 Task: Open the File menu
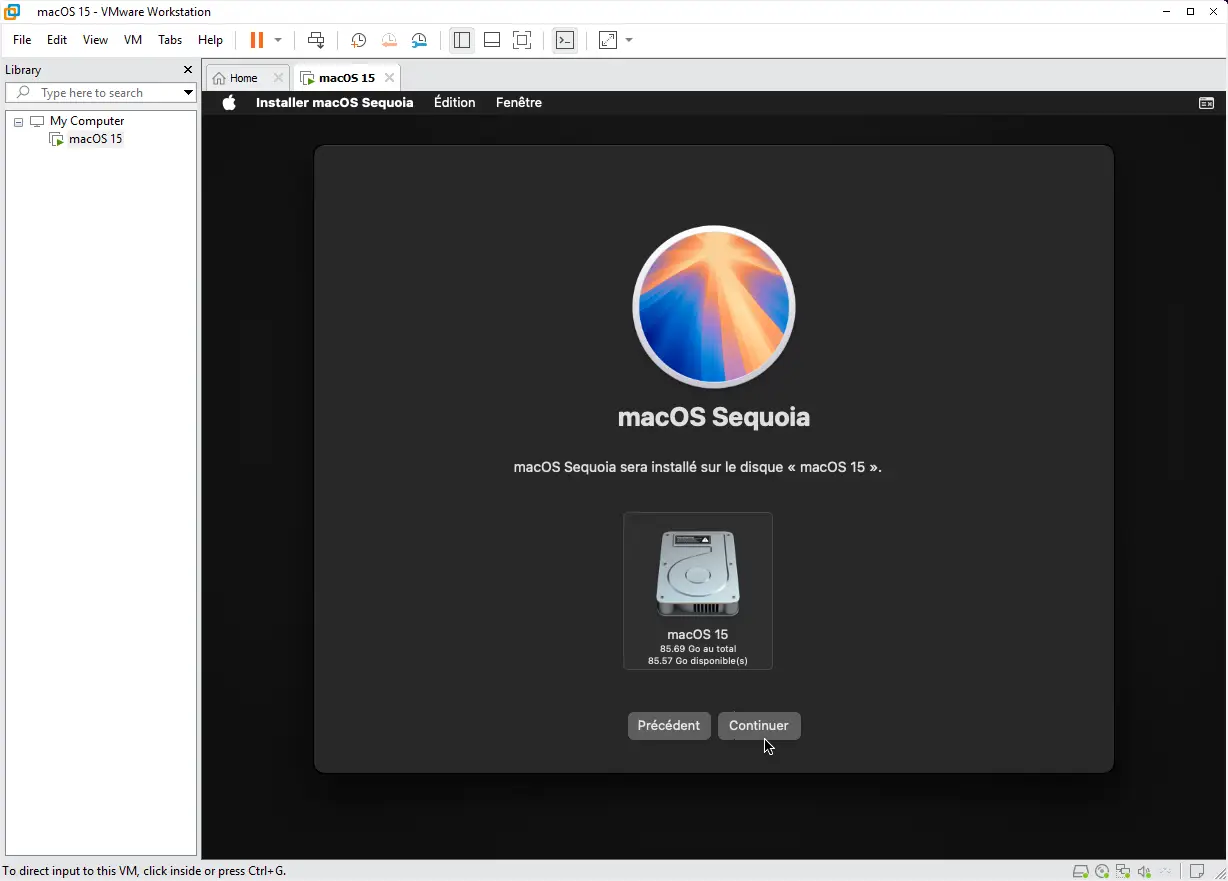click(22, 40)
